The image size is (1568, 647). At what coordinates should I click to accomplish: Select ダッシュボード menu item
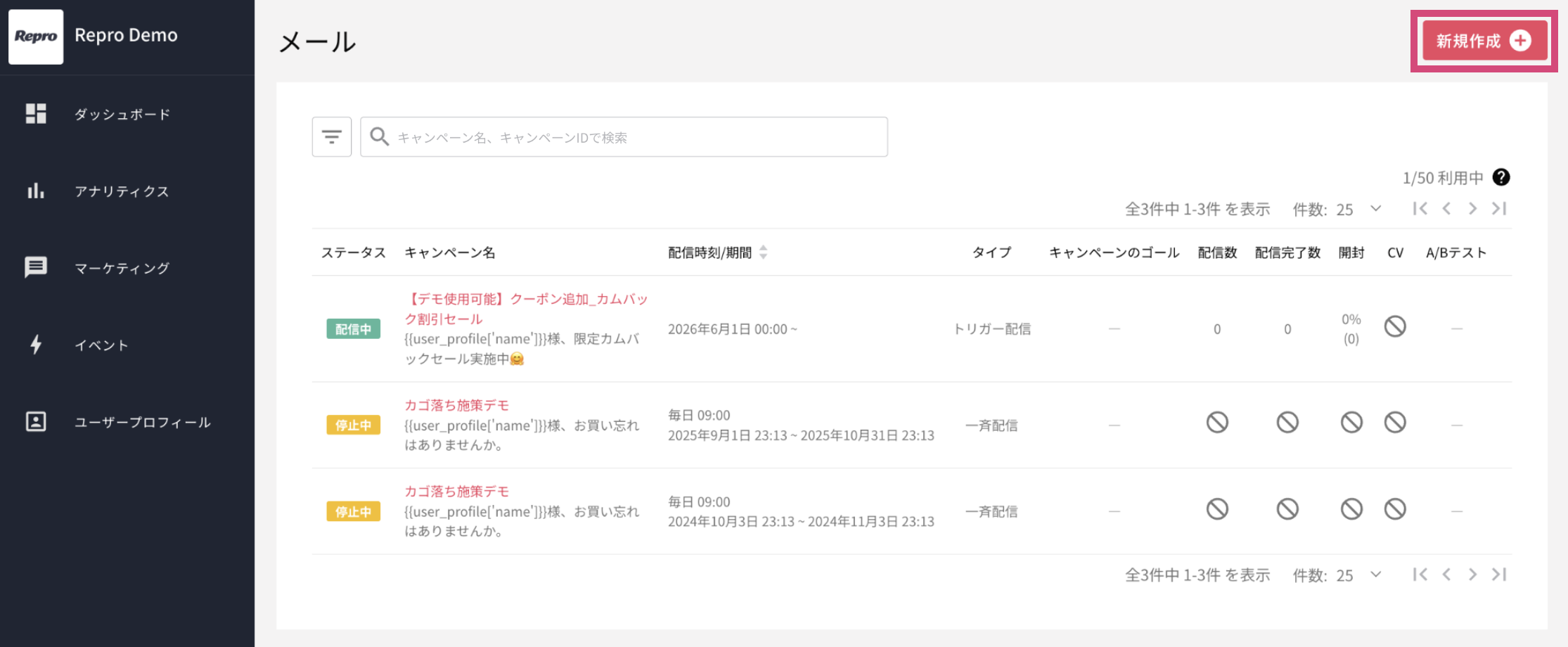[x=122, y=114]
